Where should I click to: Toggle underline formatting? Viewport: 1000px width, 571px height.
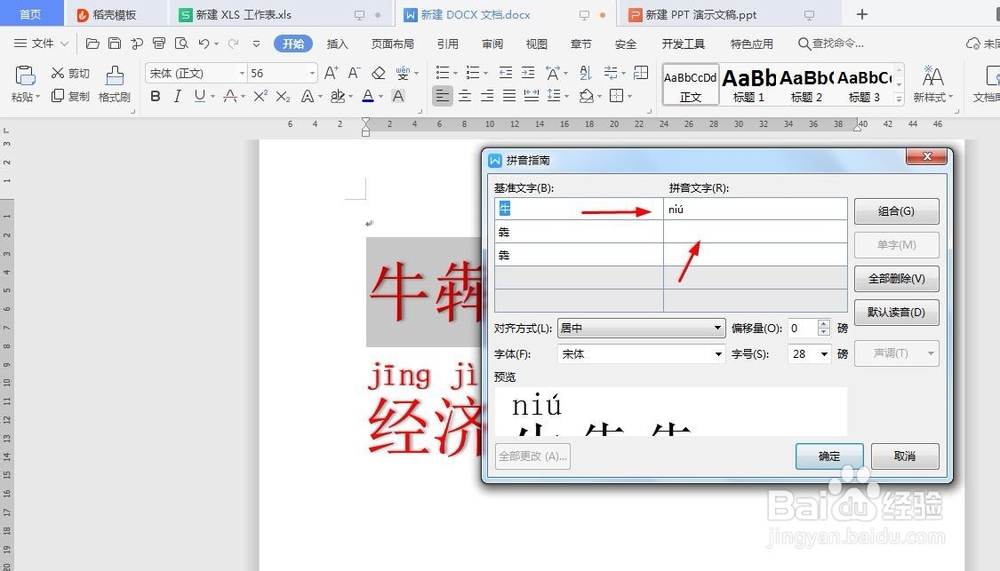tap(200, 96)
